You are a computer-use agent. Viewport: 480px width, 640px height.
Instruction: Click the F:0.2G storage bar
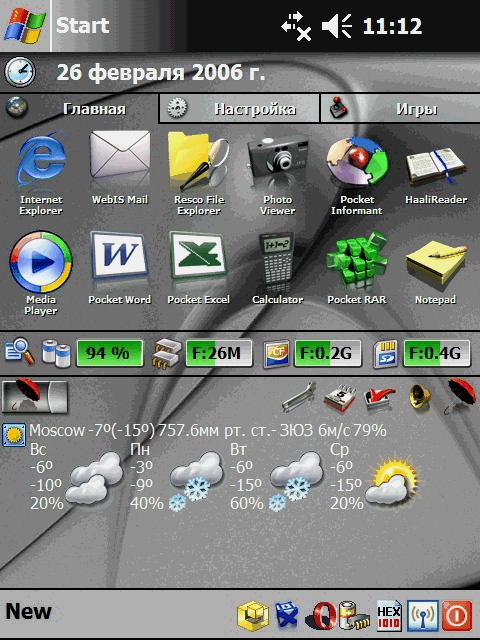pyautogui.click(x=328, y=353)
